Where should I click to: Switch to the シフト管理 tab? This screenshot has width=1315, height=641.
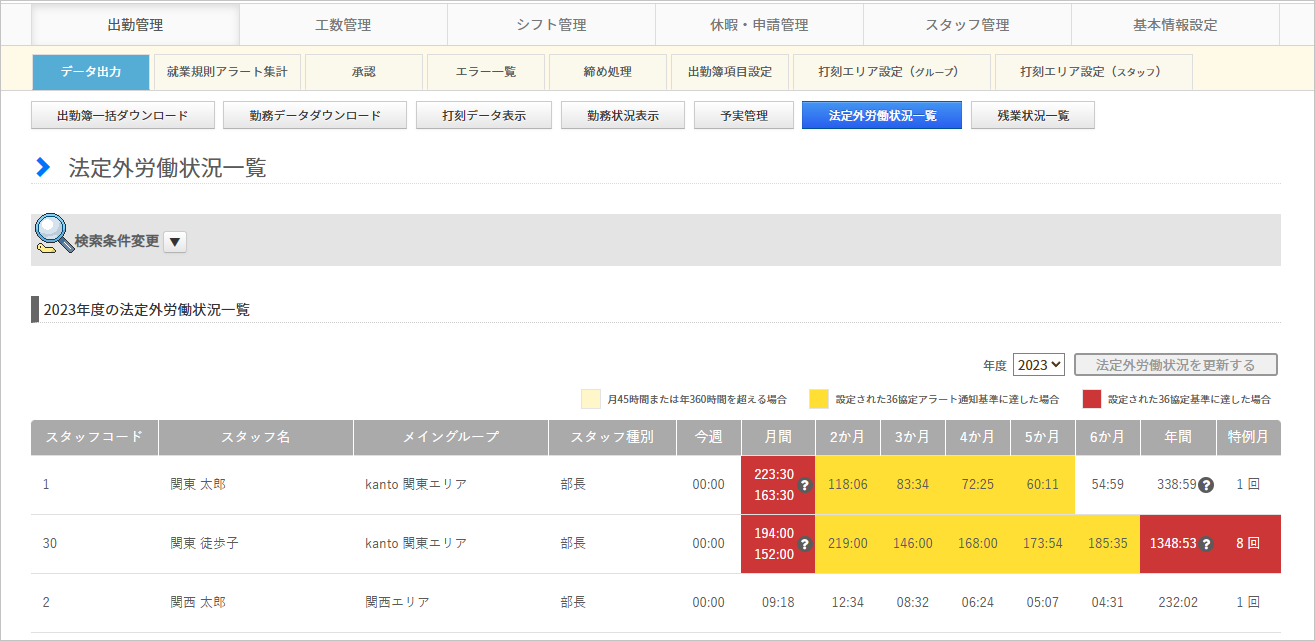coord(551,25)
